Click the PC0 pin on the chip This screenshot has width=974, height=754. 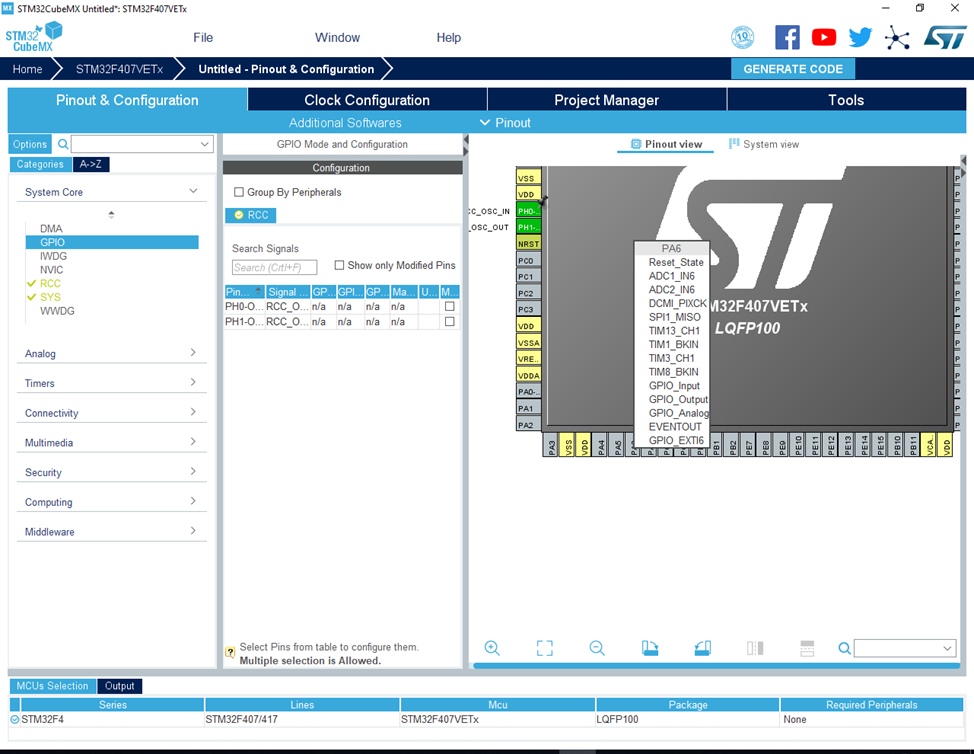click(528, 260)
